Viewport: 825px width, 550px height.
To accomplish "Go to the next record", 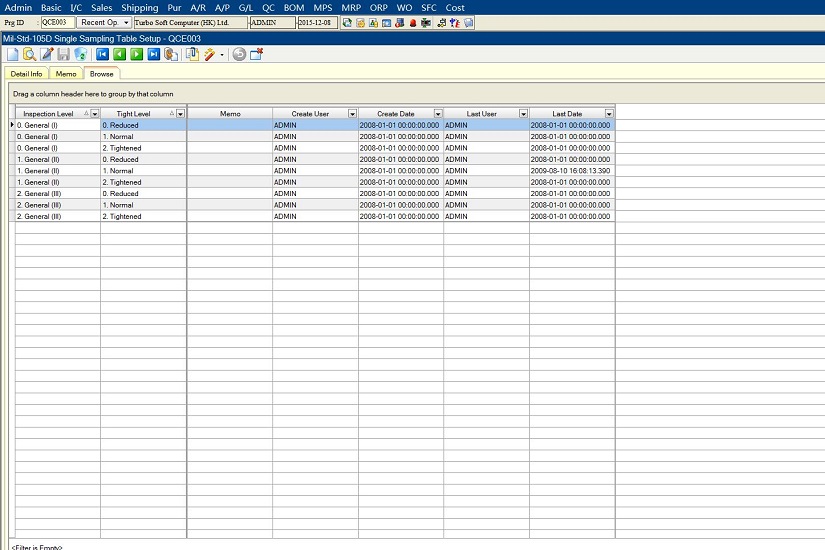I will pos(137,54).
